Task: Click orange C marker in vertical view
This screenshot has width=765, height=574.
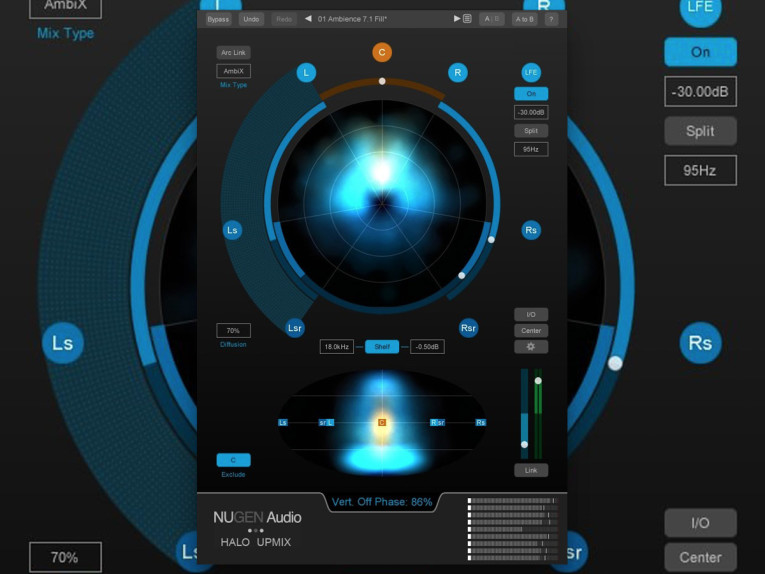Action: point(382,422)
